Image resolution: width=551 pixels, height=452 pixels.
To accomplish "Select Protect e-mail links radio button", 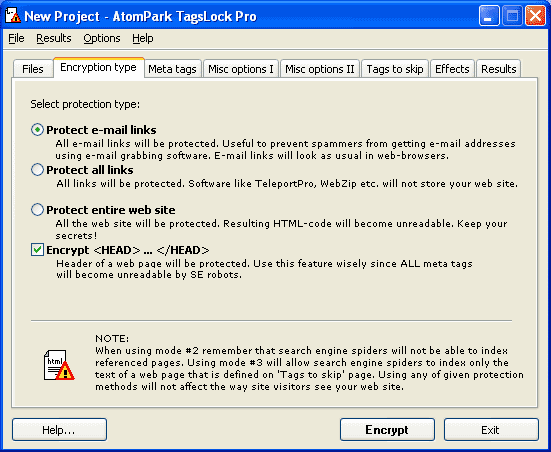I will coord(37,130).
